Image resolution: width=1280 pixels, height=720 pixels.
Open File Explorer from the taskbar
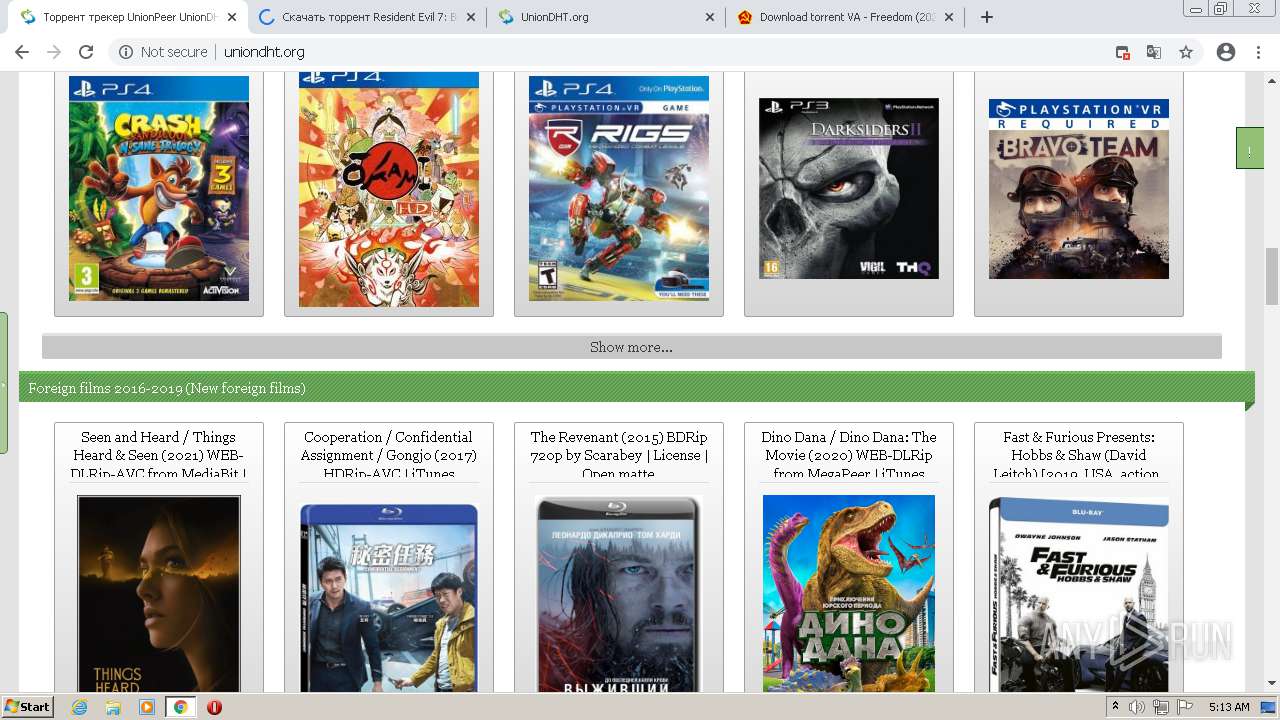113,707
